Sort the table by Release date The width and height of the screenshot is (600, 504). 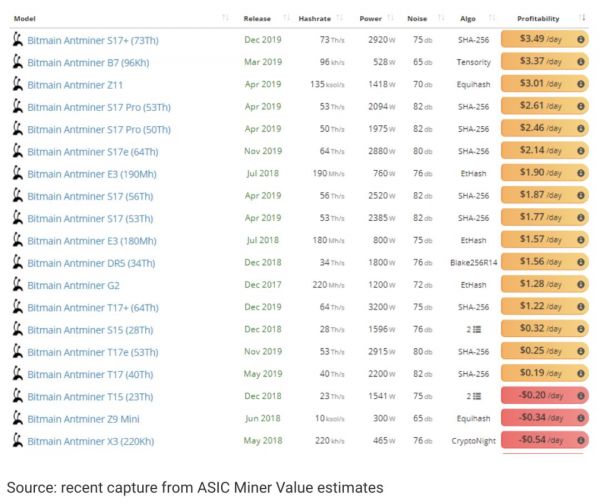(x=257, y=18)
